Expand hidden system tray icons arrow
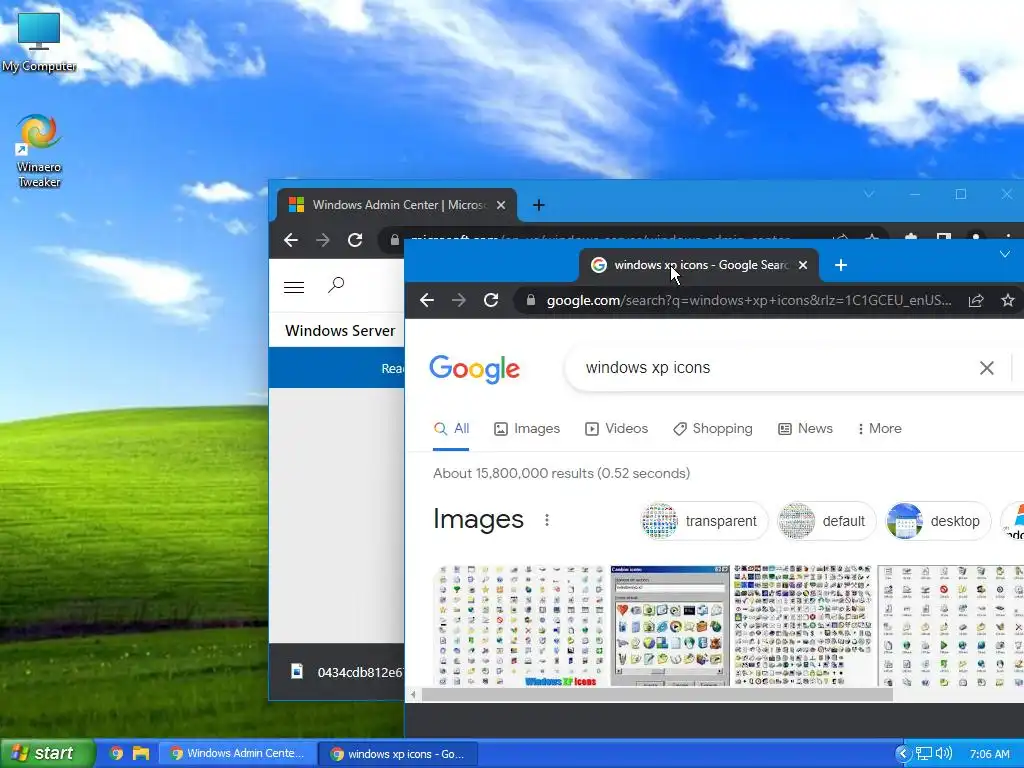Screen dimensions: 1024x768 point(903,754)
